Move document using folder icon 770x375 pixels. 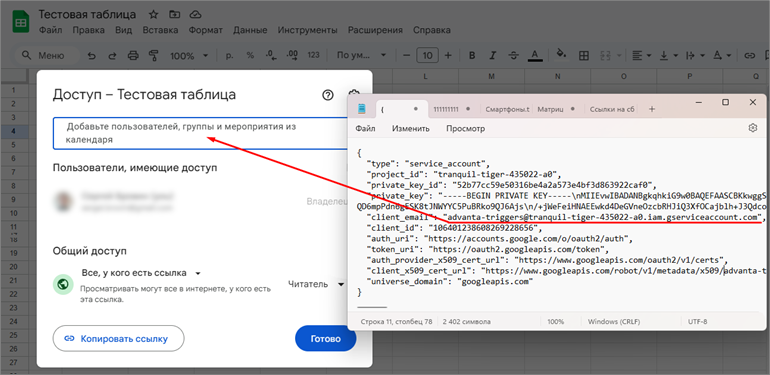click(174, 14)
